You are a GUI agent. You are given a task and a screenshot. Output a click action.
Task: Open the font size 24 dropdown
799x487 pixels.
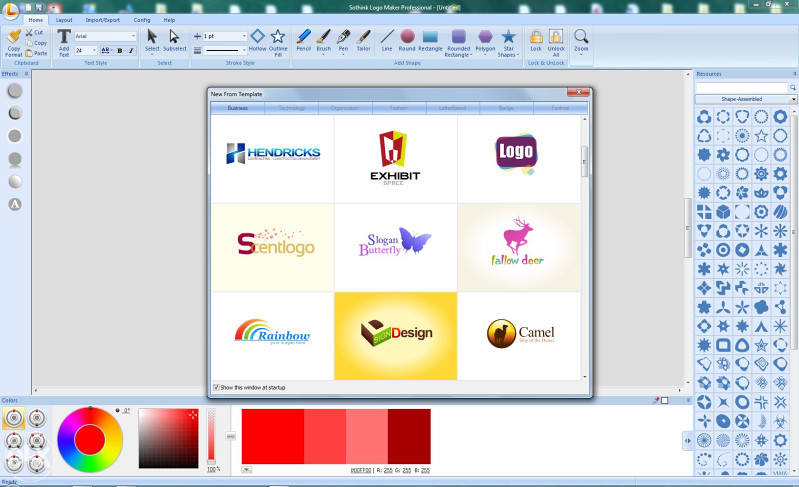[x=94, y=50]
